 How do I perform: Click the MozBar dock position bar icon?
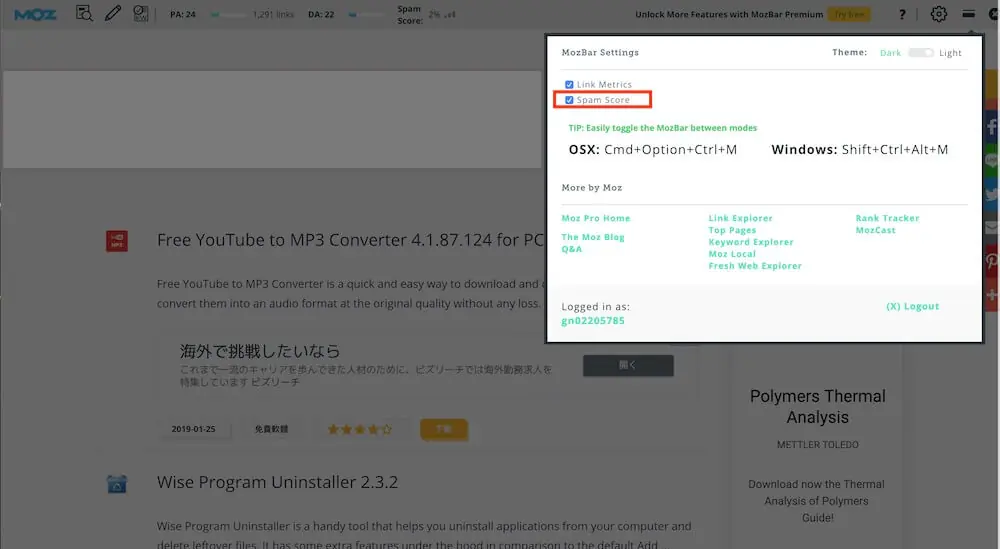pyautogui.click(x=968, y=14)
